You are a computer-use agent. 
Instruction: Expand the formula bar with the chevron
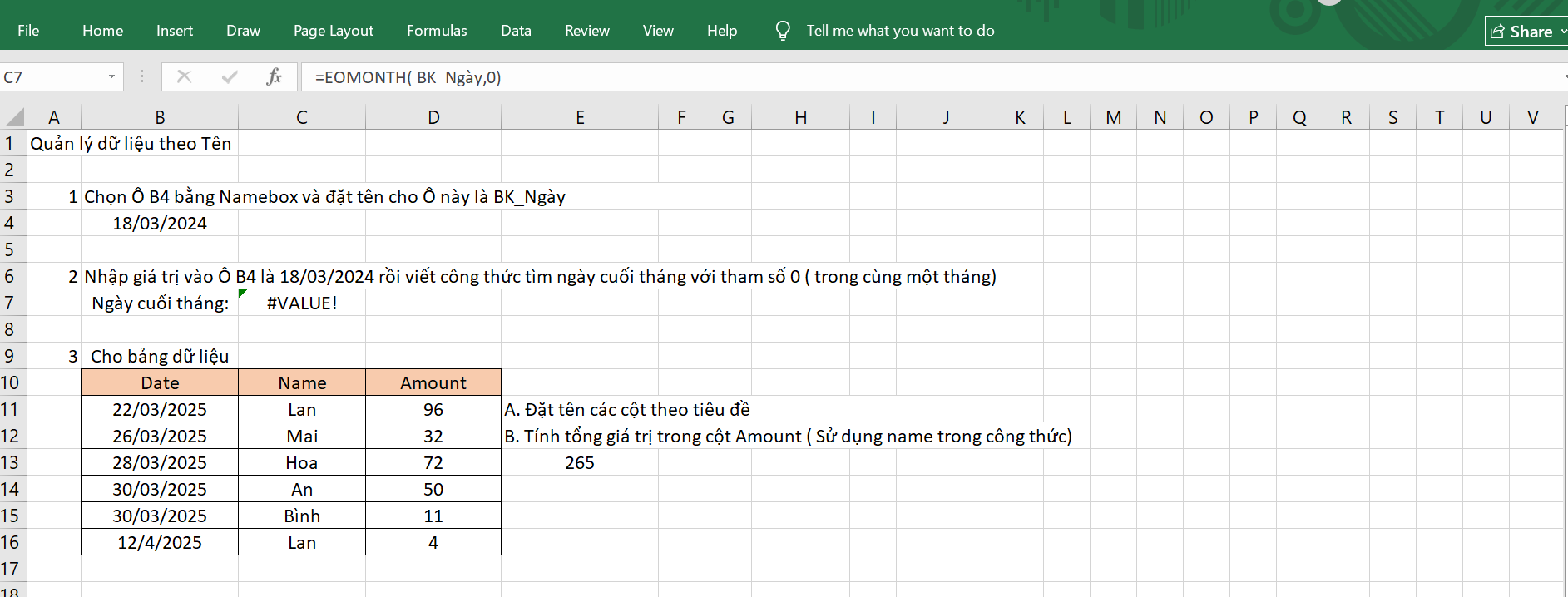point(1564,77)
